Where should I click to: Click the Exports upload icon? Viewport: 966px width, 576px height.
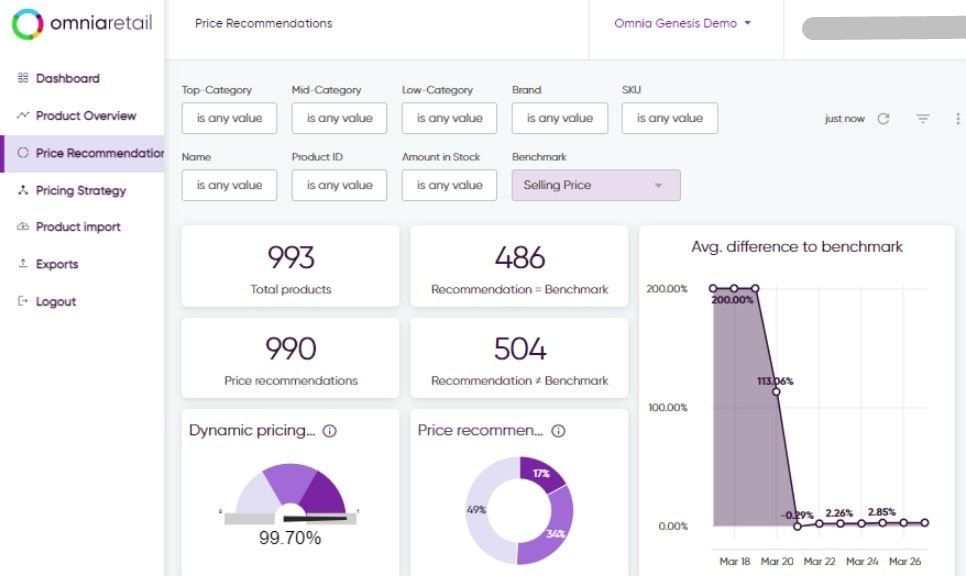click(23, 263)
